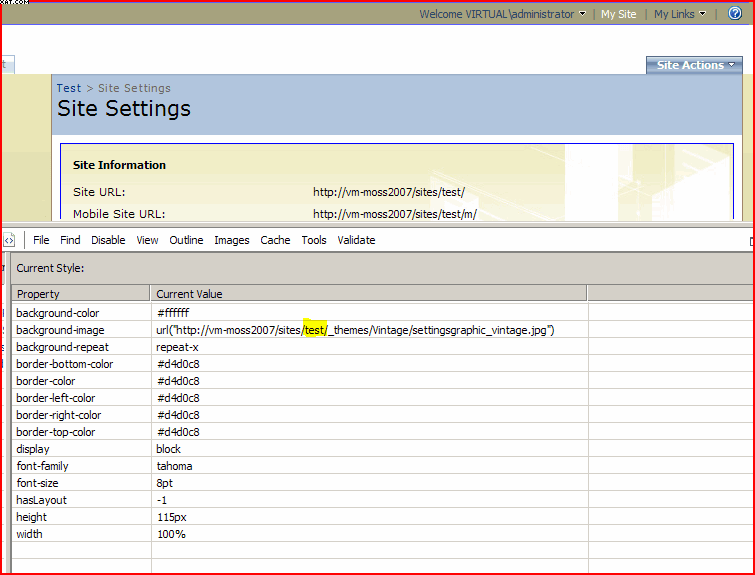The height and width of the screenshot is (575, 755).
Task: Open the Tools menu
Action: [x=314, y=240]
